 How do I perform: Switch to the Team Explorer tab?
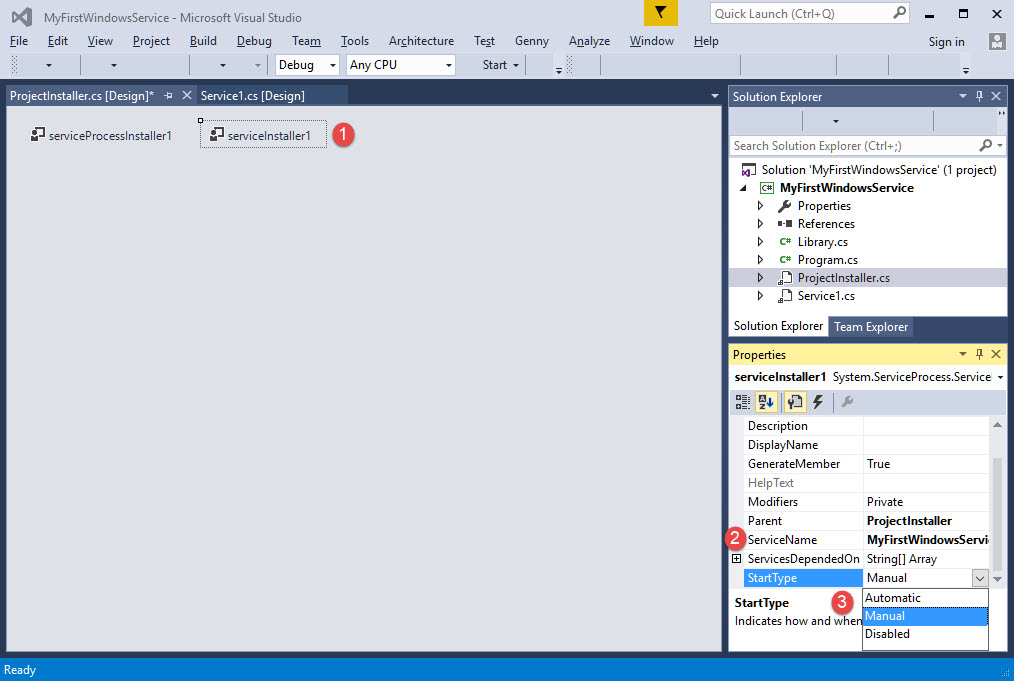pos(870,326)
